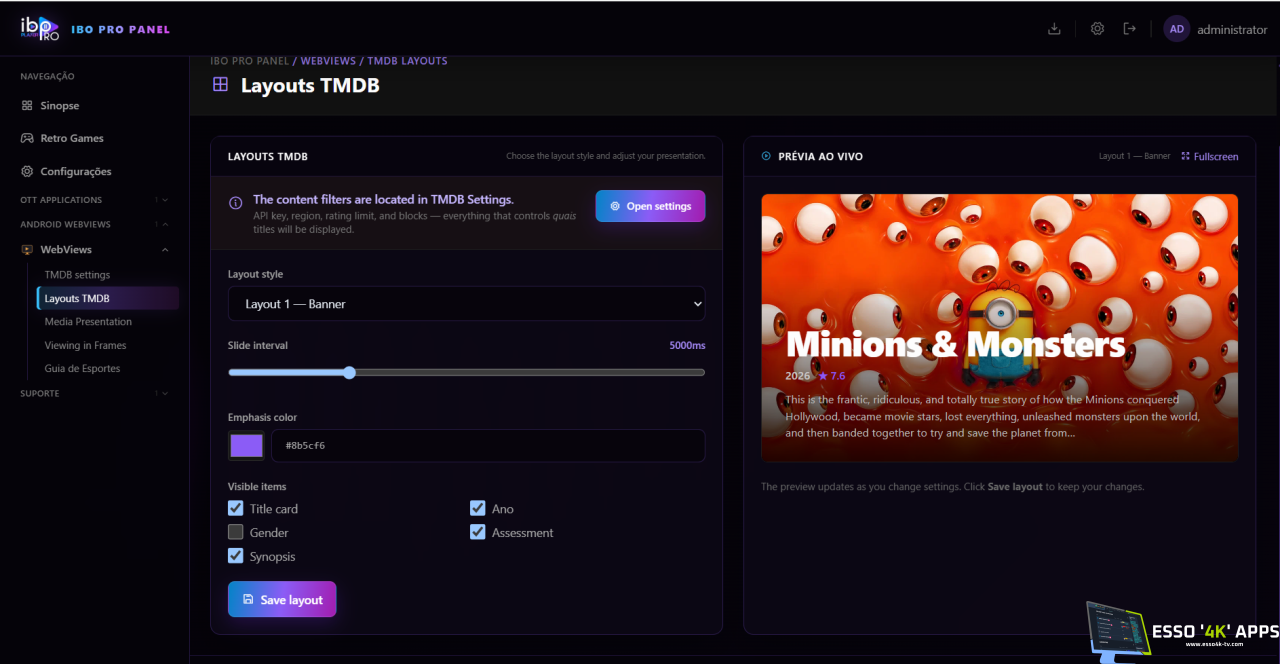Click the Layout 1 — Banner preview label
The height and width of the screenshot is (664, 1280).
[x=1134, y=156]
